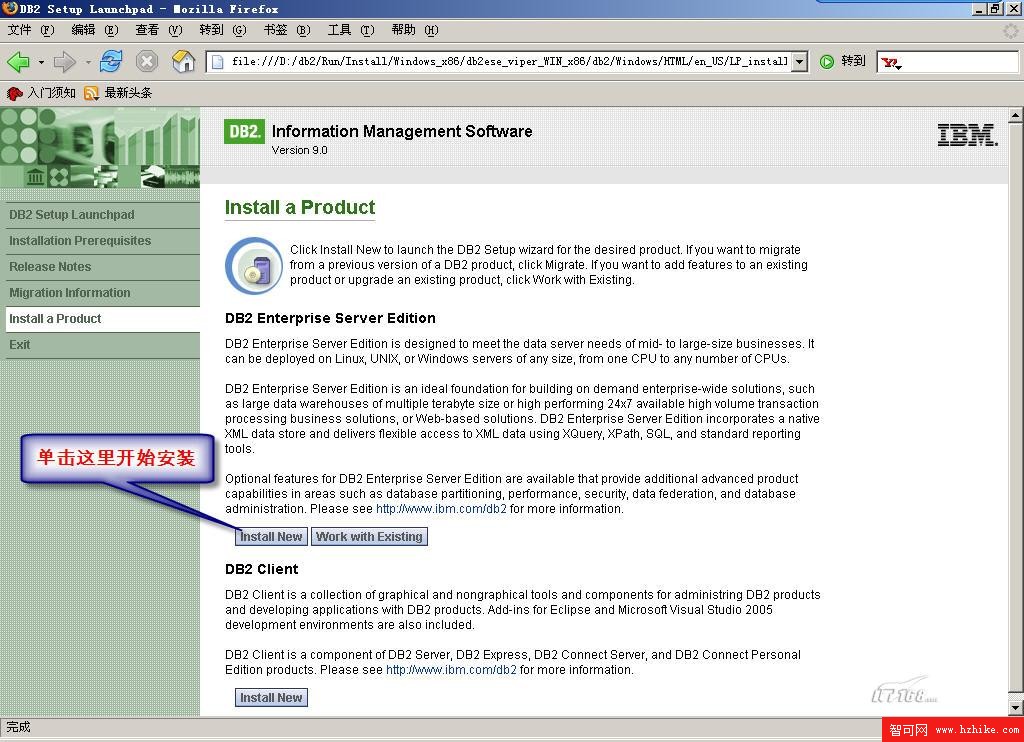The image size is (1024, 742).
Task: Click the Forward arrow in Firefox toolbar
Action: [x=65, y=62]
